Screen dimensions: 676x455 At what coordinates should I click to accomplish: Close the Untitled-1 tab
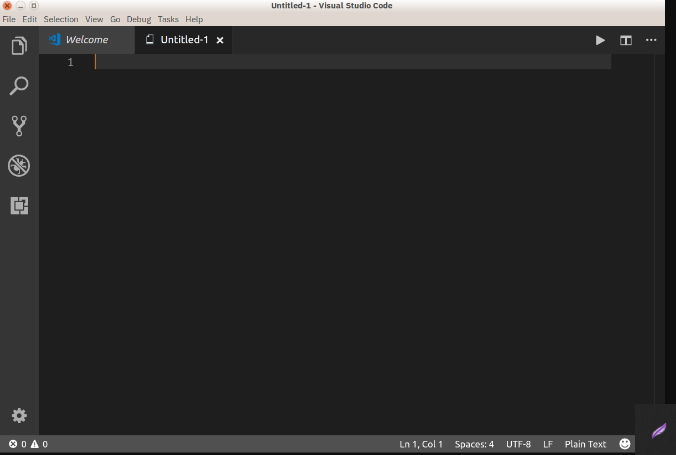[x=220, y=40]
